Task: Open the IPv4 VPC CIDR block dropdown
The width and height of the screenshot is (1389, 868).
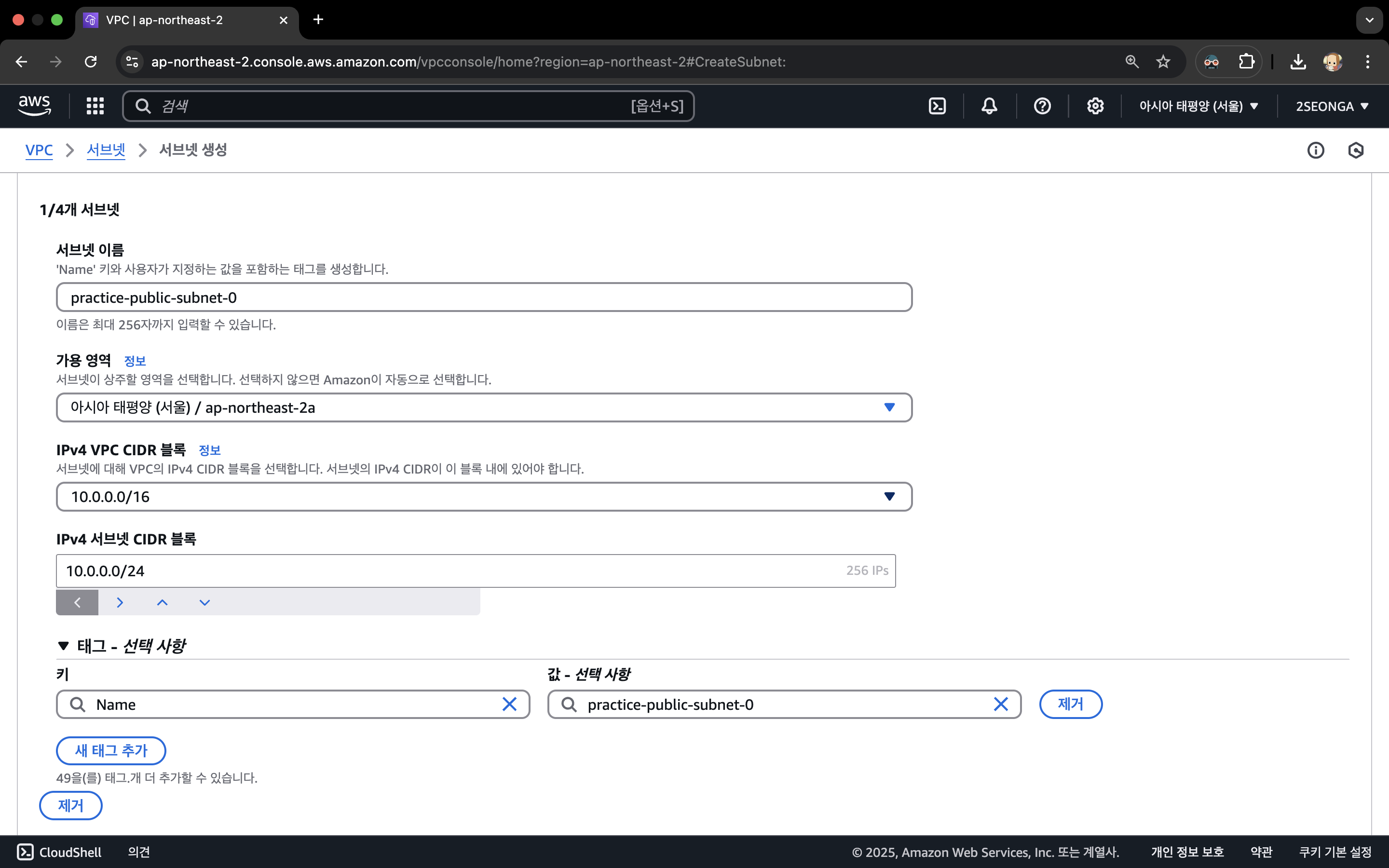Action: pyautogui.click(x=483, y=497)
